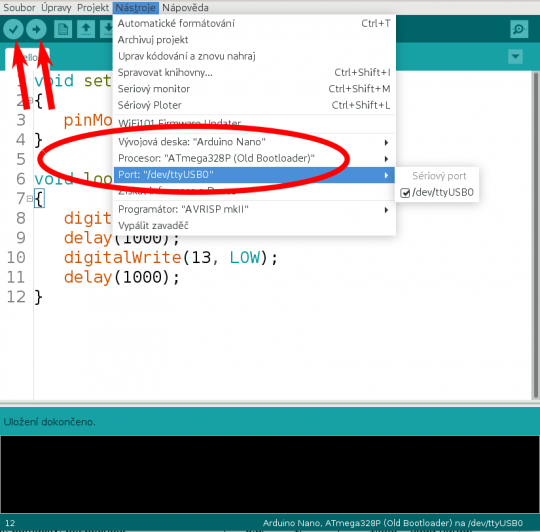Select Archivuj projekt entry
The height and width of the screenshot is (532, 540).
pyautogui.click(x=254, y=40)
